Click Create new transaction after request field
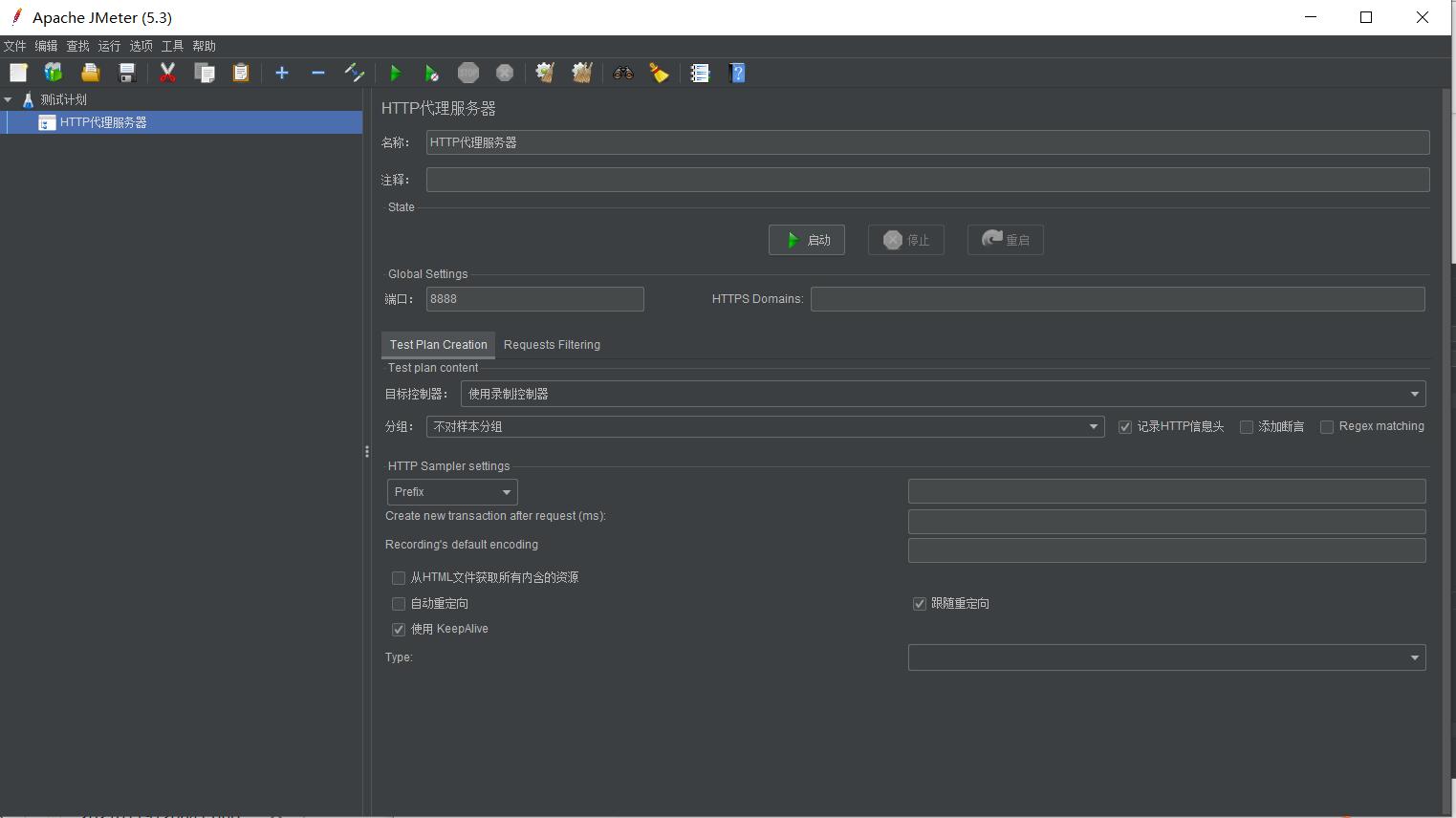 1166,521
